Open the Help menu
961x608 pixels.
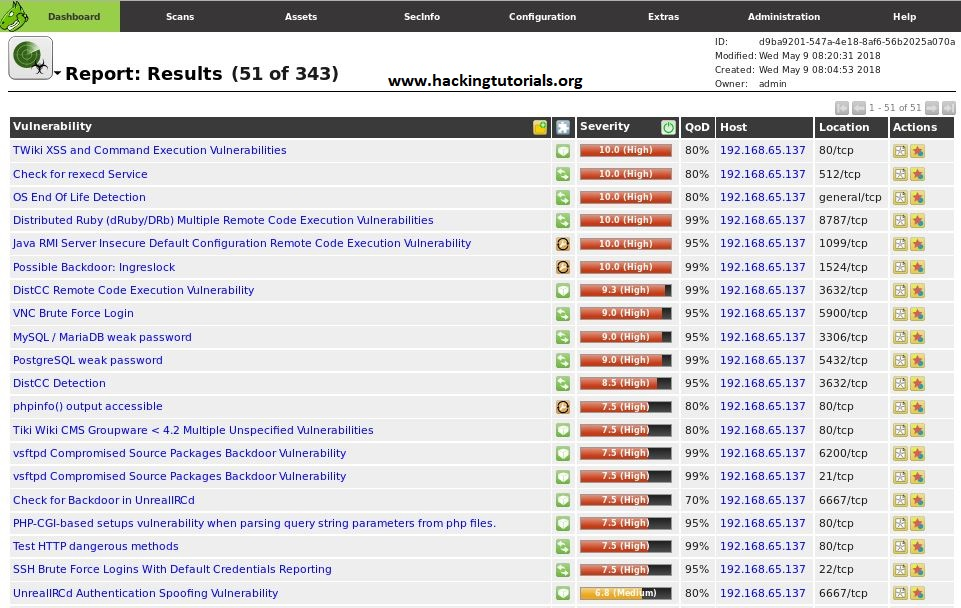tap(904, 17)
